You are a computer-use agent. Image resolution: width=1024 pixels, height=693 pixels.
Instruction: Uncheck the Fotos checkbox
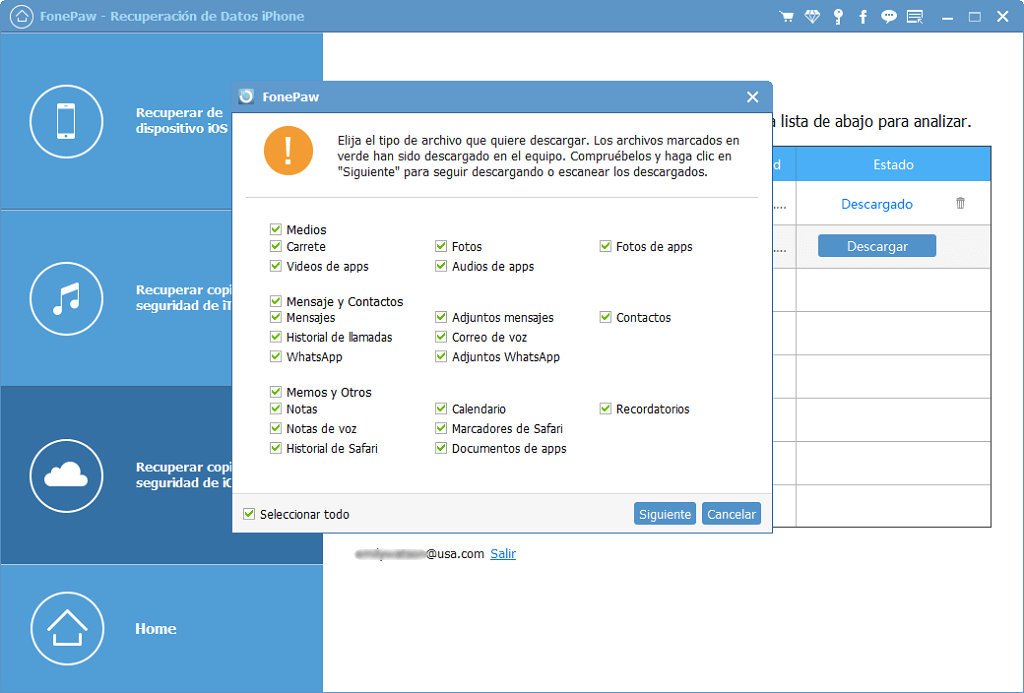point(441,246)
